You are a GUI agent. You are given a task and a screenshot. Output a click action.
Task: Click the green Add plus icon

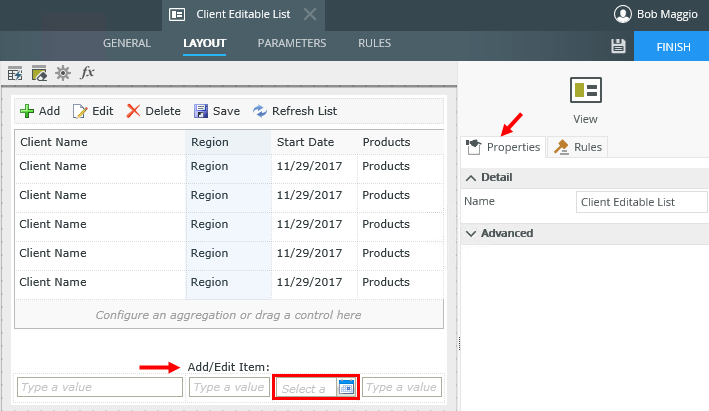pos(27,111)
